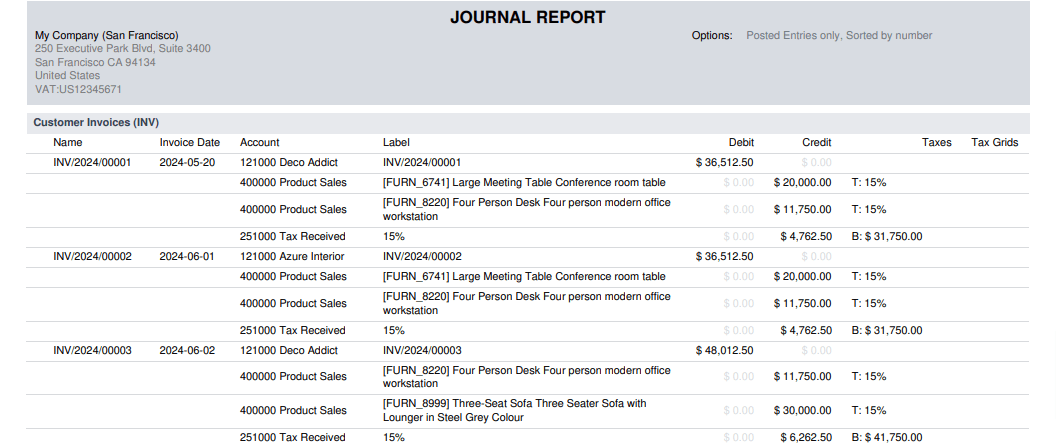The height and width of the screenshot is (446, 1056).
Task: Click the credit amount $ 6,262.50
Action: coord(806,437)
